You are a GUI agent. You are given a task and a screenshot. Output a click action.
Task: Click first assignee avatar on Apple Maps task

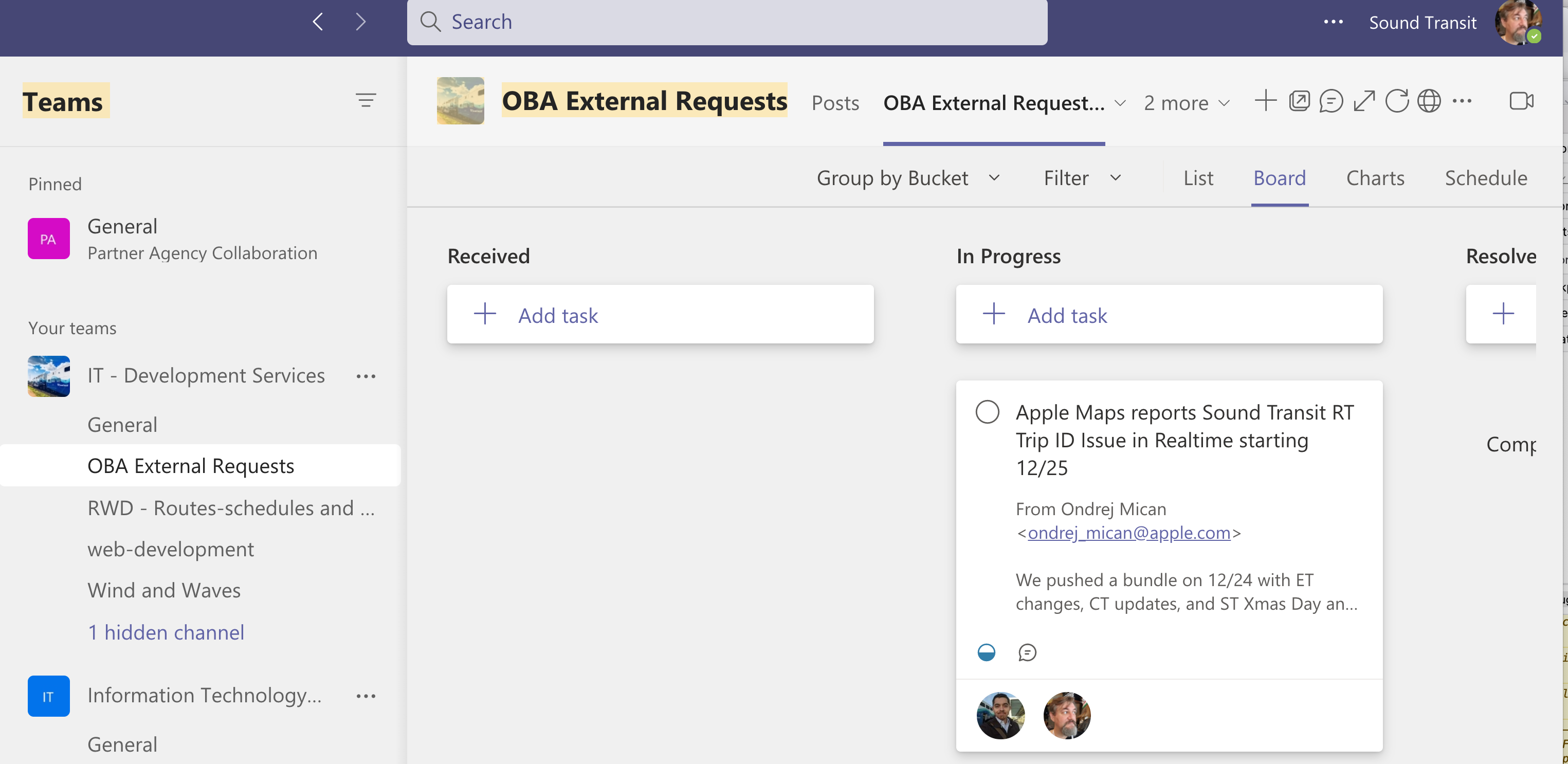click(x=1000, y=715)
